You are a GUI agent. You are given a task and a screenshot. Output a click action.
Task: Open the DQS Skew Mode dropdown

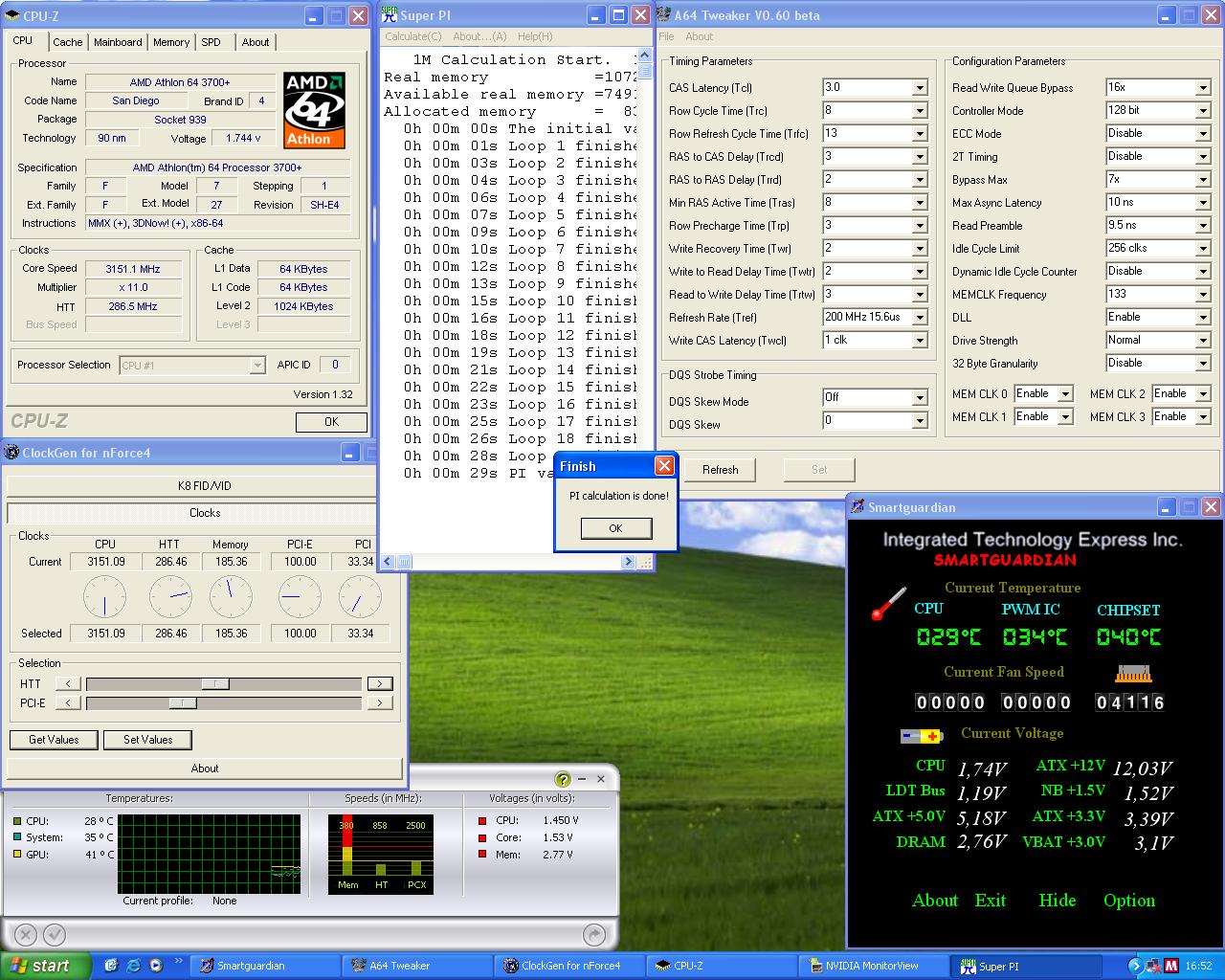tap(919, 397)
